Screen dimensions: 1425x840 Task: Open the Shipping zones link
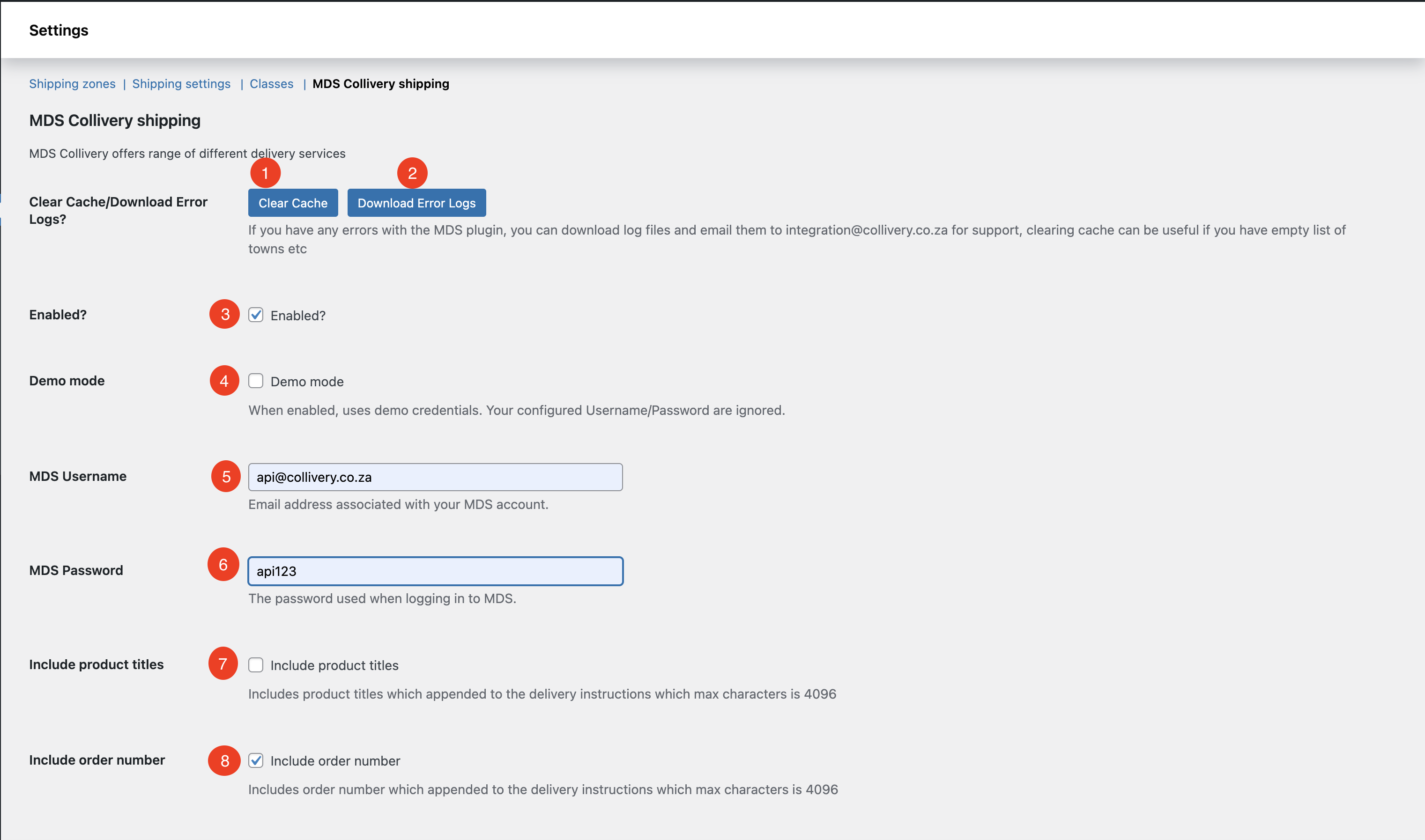tap(72, 83)
